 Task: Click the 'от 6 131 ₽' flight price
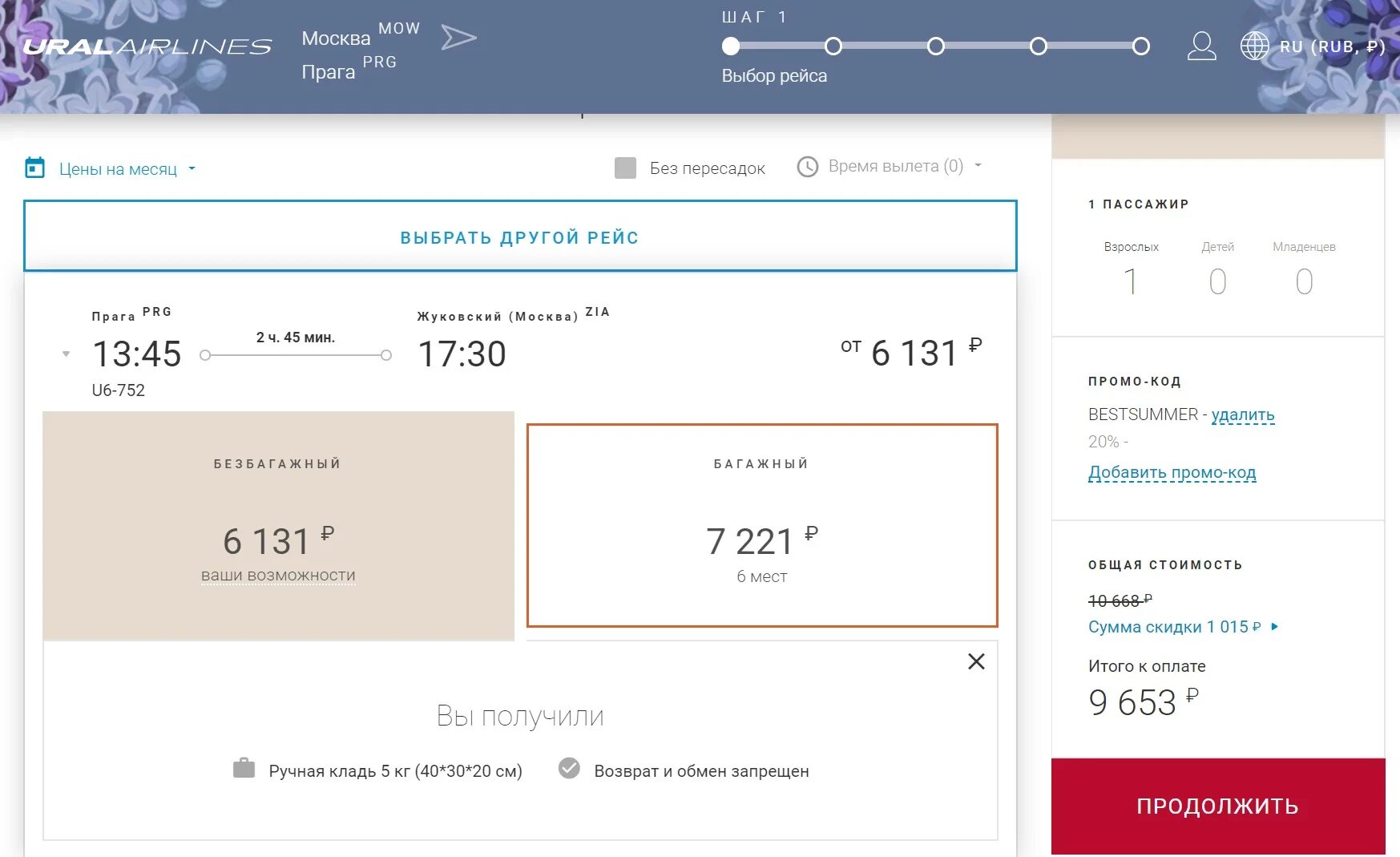coord(911,352)
